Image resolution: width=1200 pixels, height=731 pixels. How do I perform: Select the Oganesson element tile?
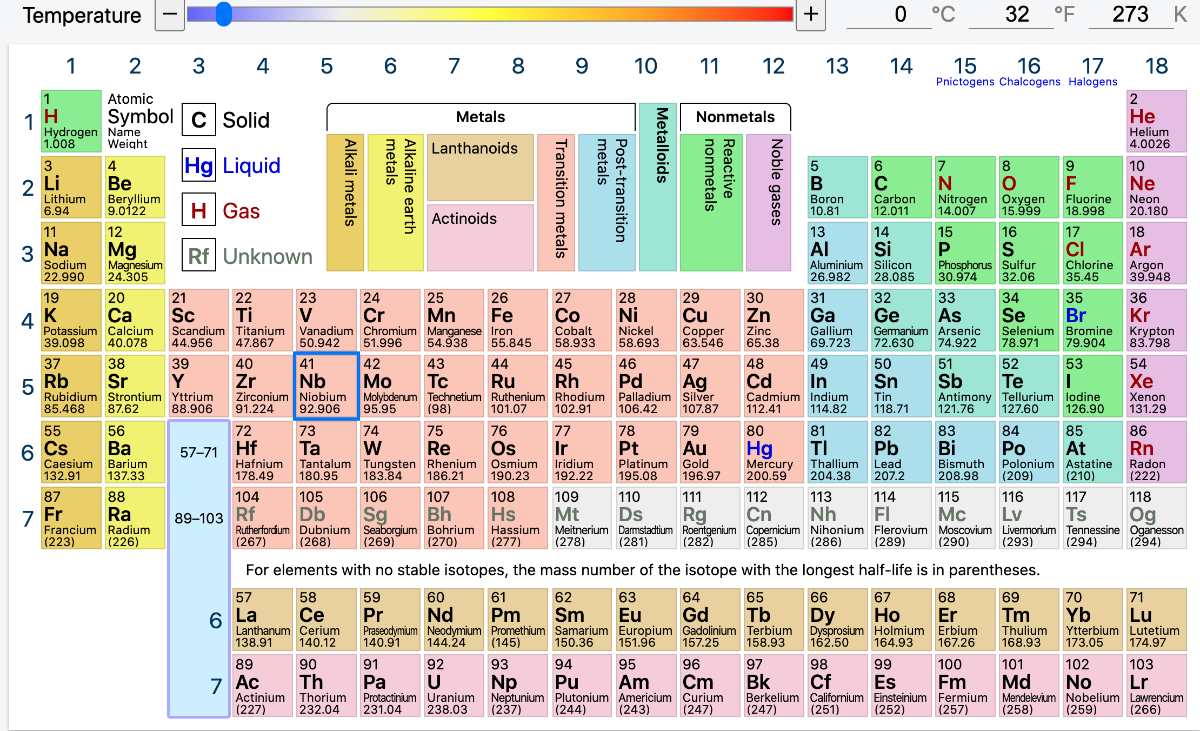1156,518
